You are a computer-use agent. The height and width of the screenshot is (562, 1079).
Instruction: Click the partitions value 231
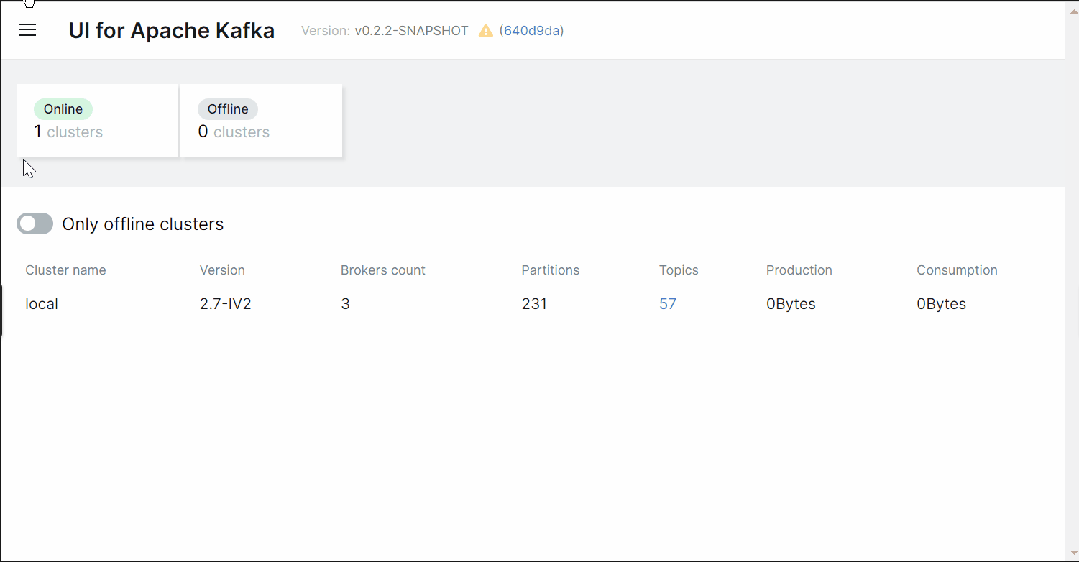coord(535,303)
